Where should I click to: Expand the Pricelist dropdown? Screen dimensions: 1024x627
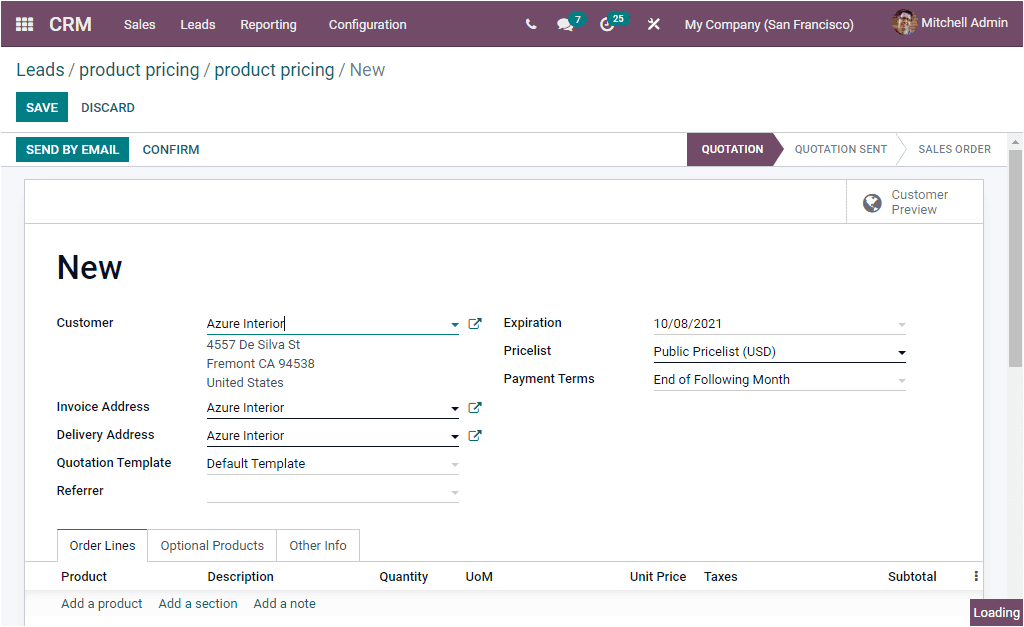coord(901,352)
